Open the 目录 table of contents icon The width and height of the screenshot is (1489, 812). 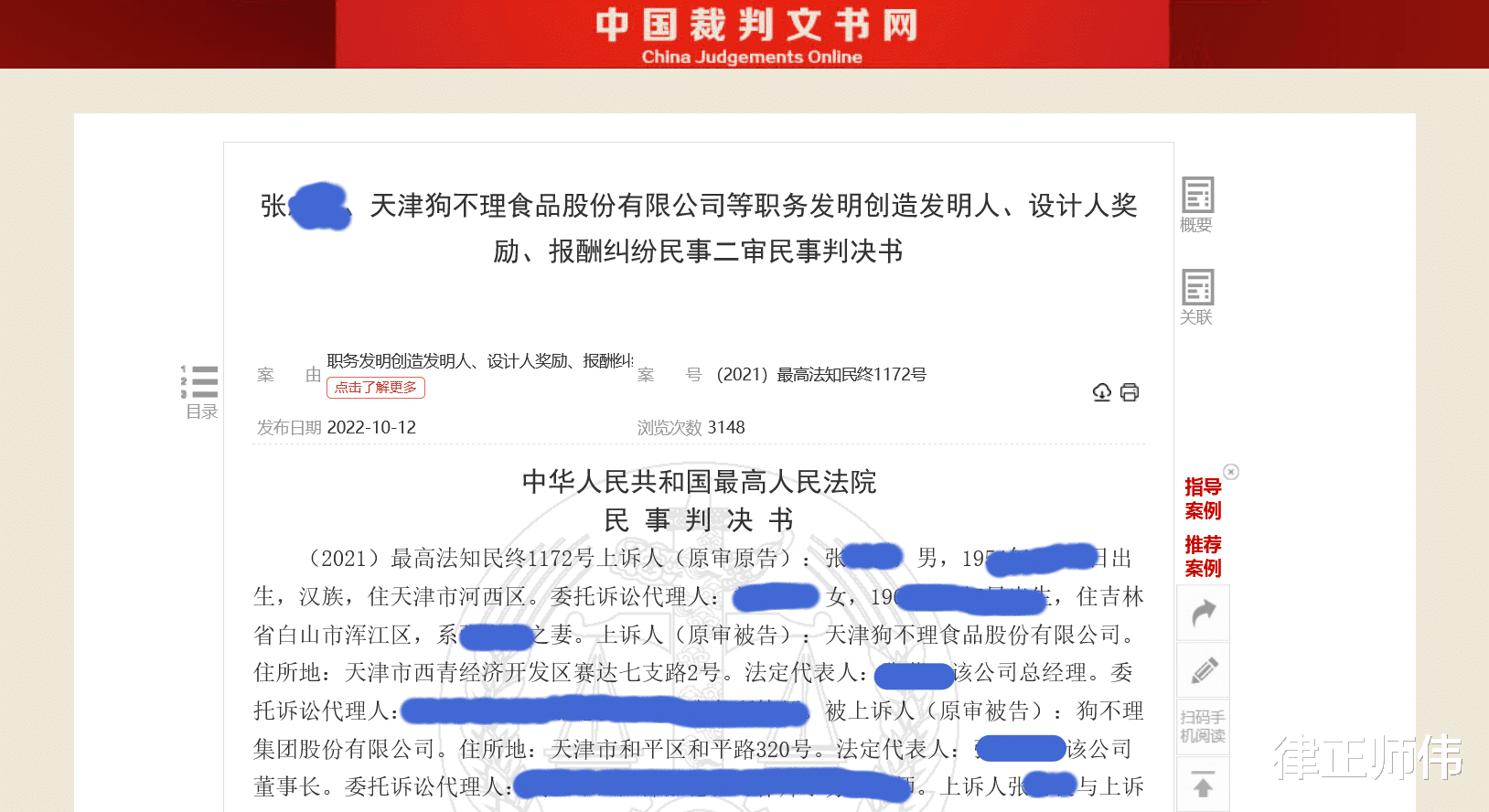200,391
